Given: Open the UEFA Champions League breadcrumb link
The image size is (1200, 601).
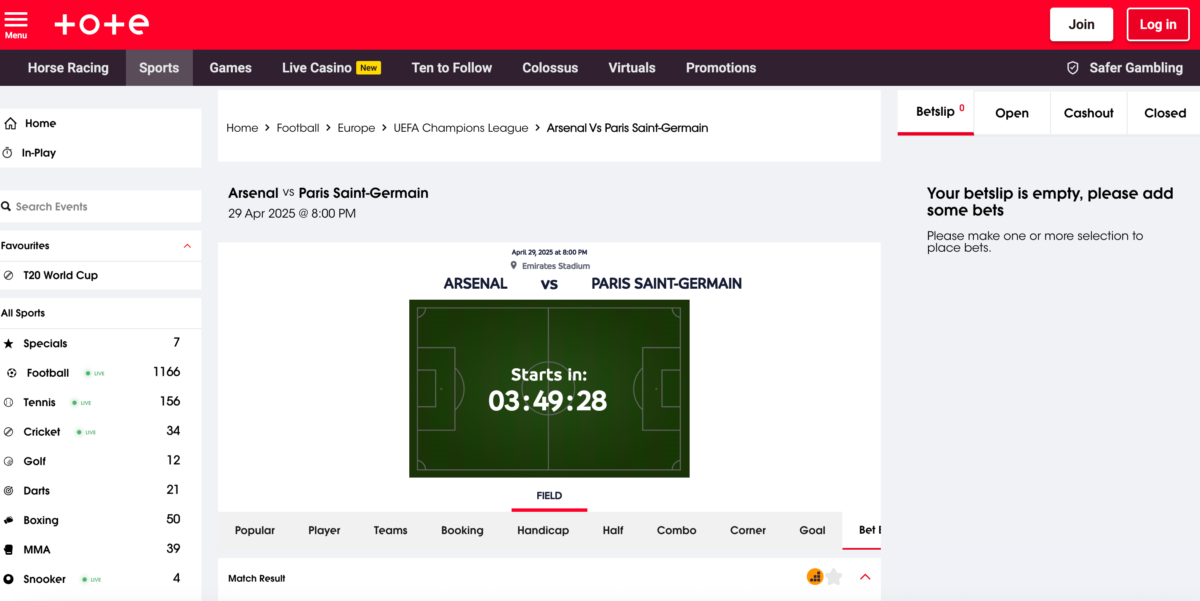Looking at the screenshot, I should tap(461, 128).
